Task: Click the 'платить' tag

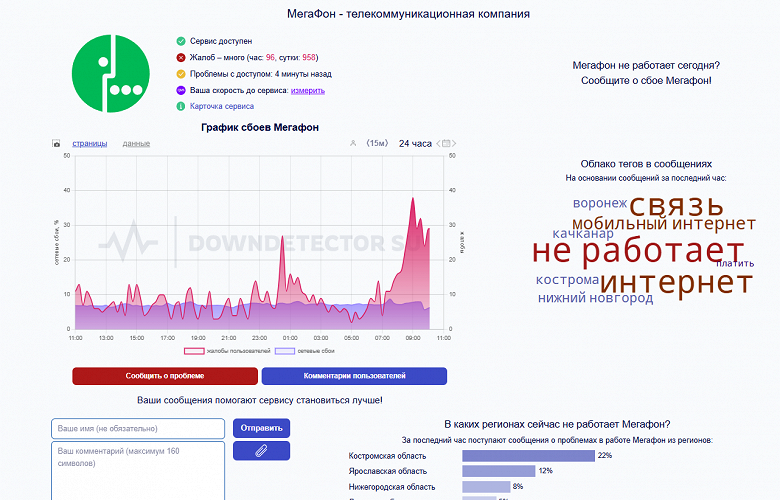Action: click(735, 263)
